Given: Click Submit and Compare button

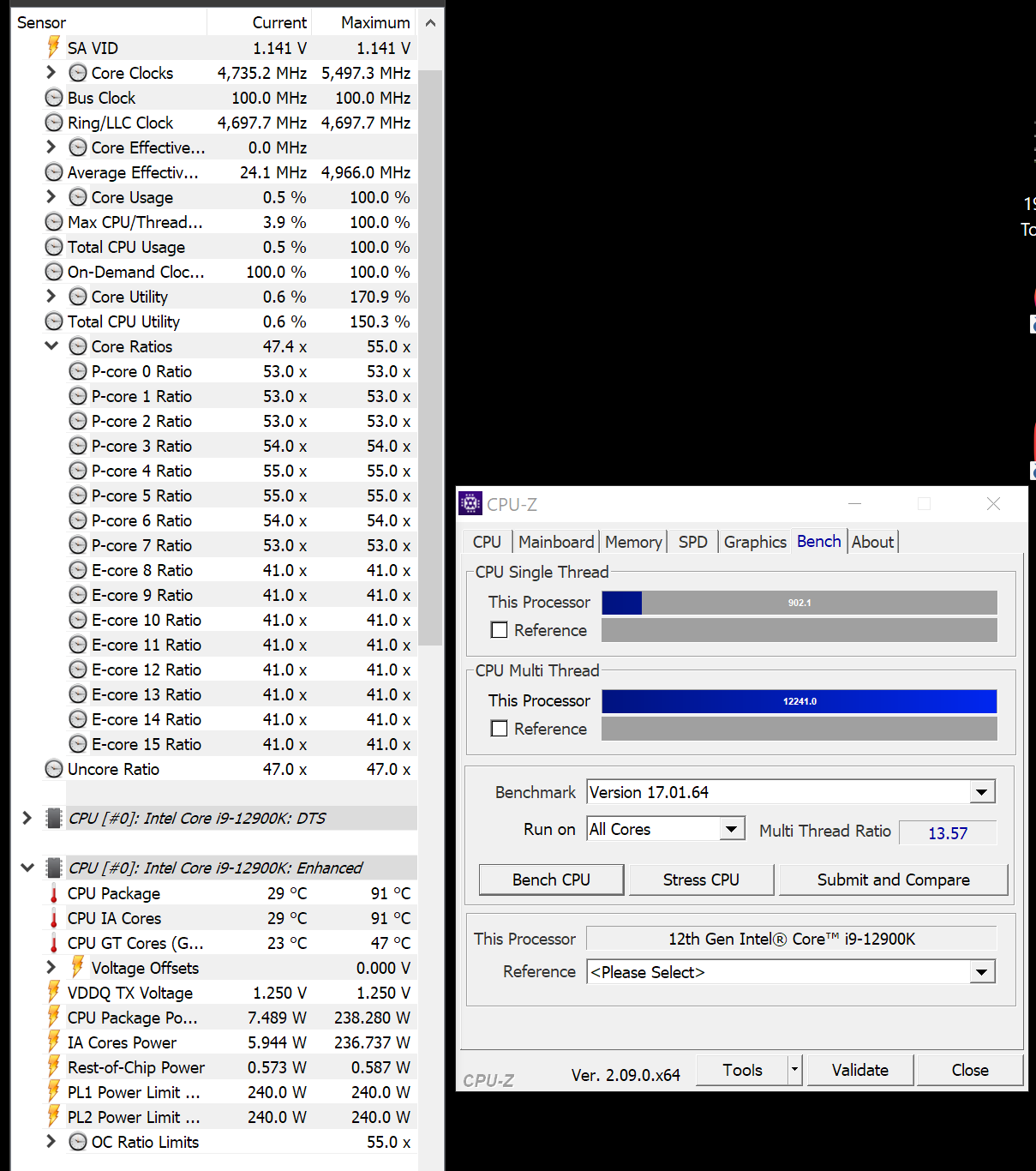Looking at the screenshot, I should click(893, 880).
